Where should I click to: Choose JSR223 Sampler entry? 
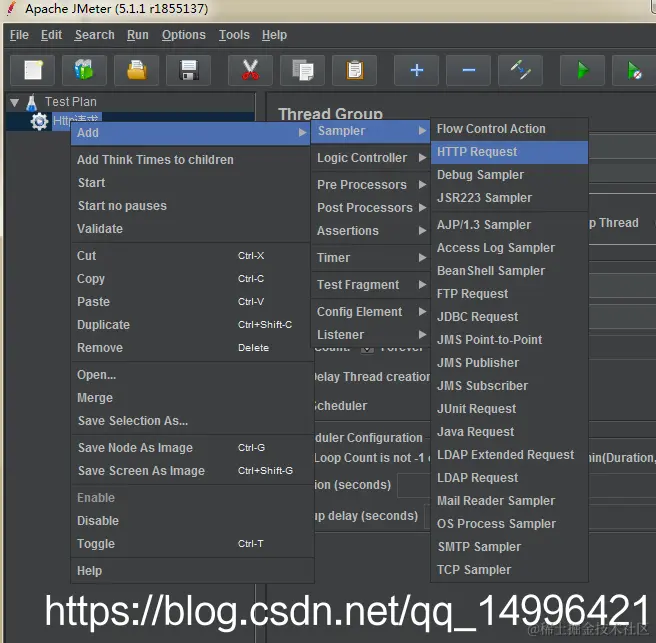pos(509,198)
